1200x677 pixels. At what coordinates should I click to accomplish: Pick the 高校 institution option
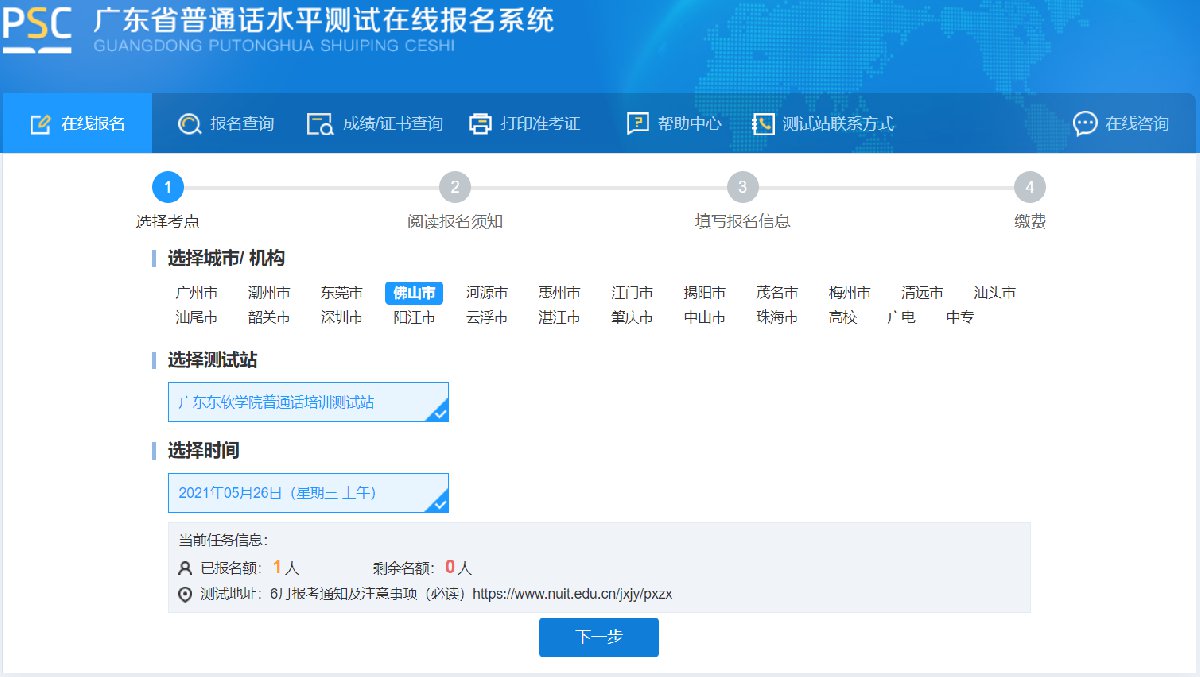click(x=843, y=318)
